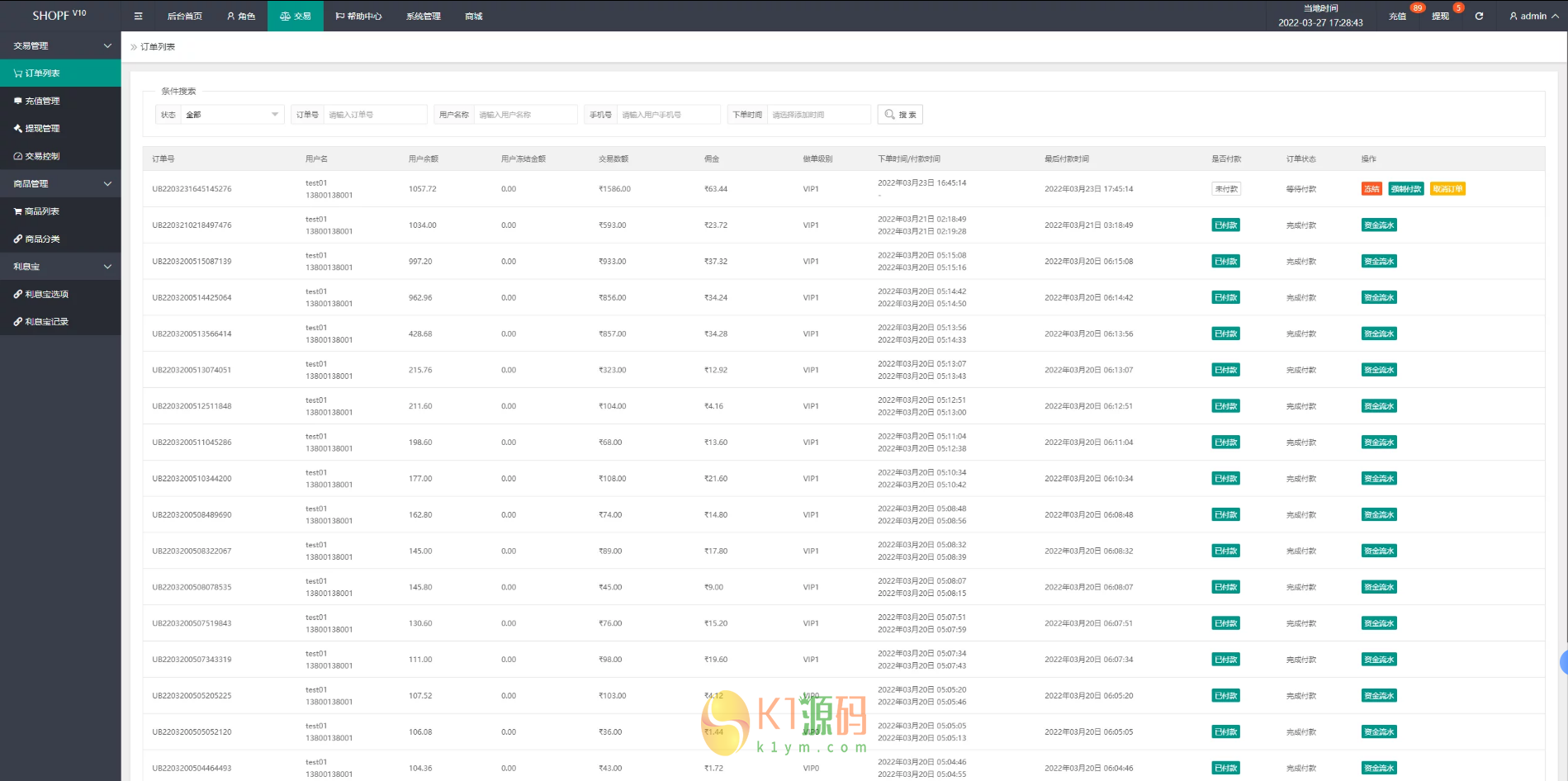Open the 状态 status dropdown
This screenshot has height=781, width=1568.
point(232,115)
